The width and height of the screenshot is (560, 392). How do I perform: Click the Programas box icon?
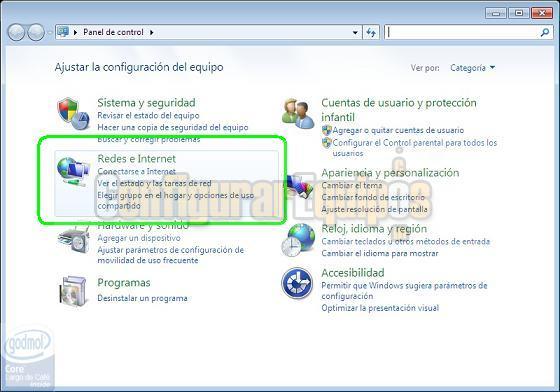click(73, 290)
